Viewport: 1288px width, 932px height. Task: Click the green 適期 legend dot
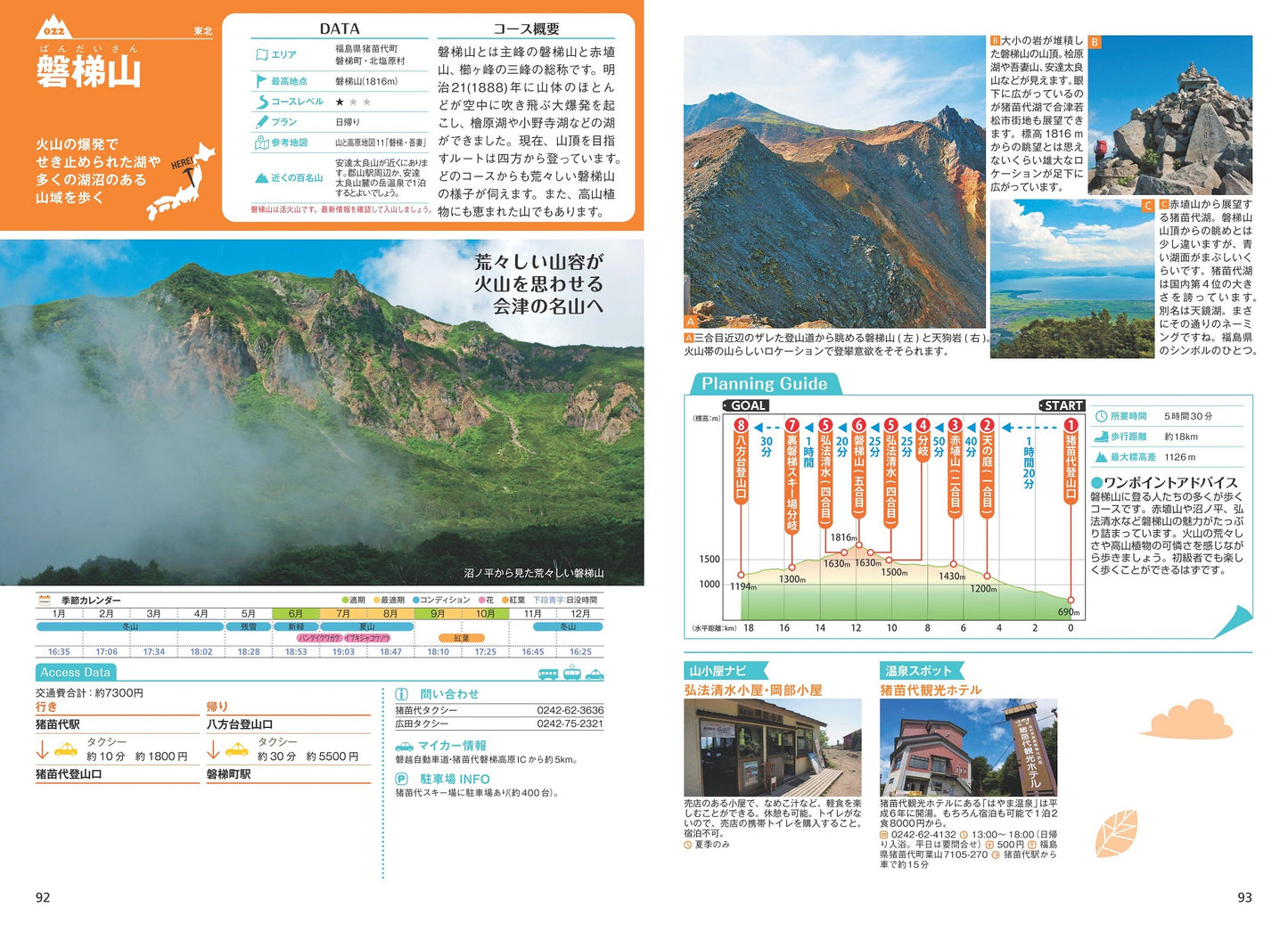point(345,601)
